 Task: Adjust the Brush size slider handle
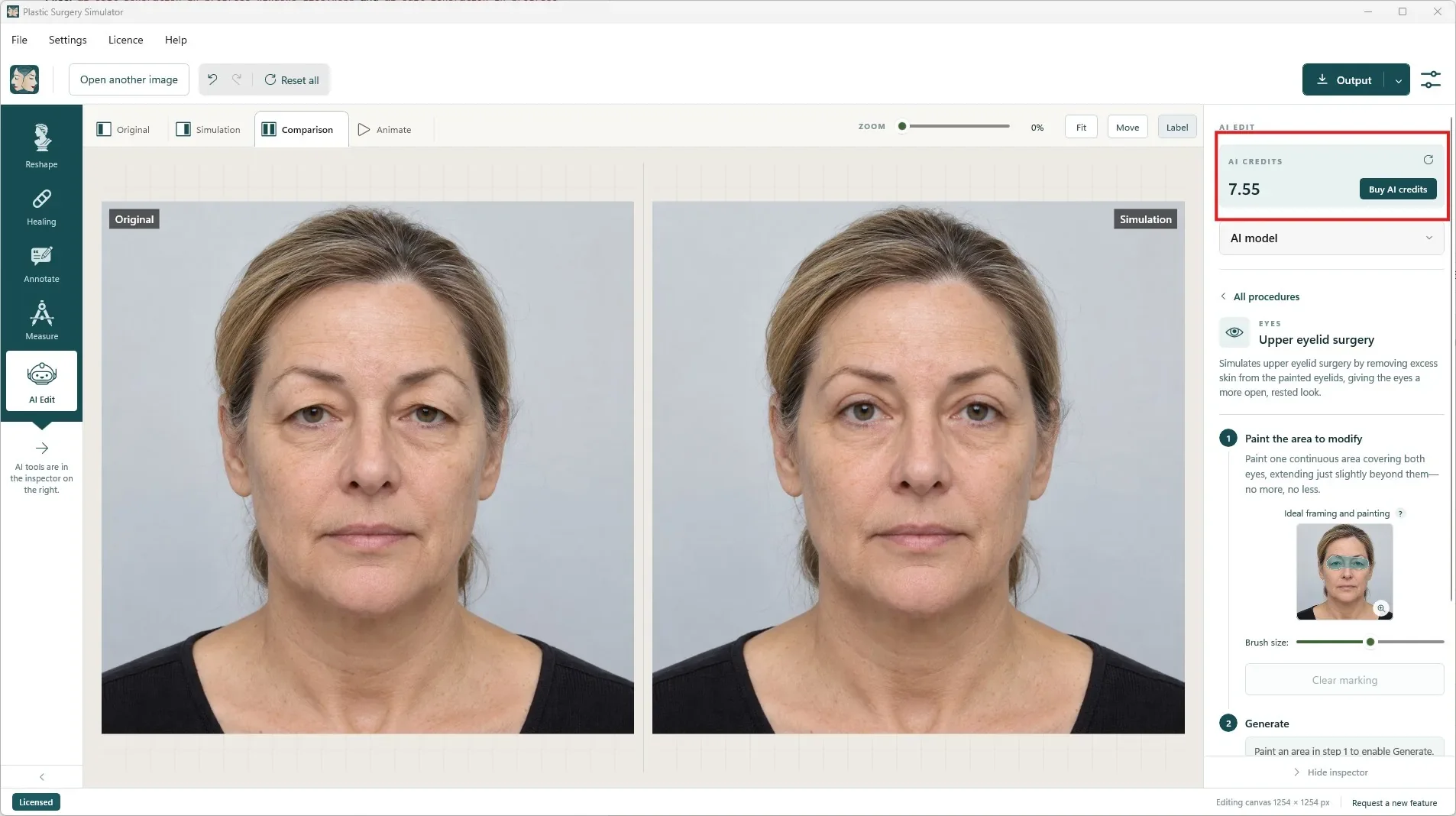pos(1370,642)
